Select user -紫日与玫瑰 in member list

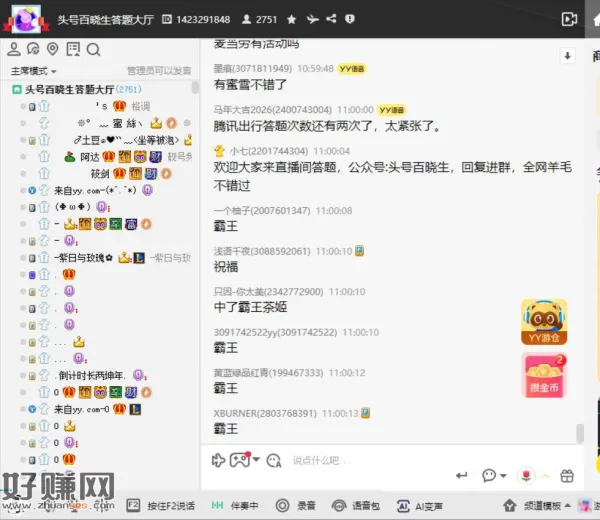click(x=83, y=258)
